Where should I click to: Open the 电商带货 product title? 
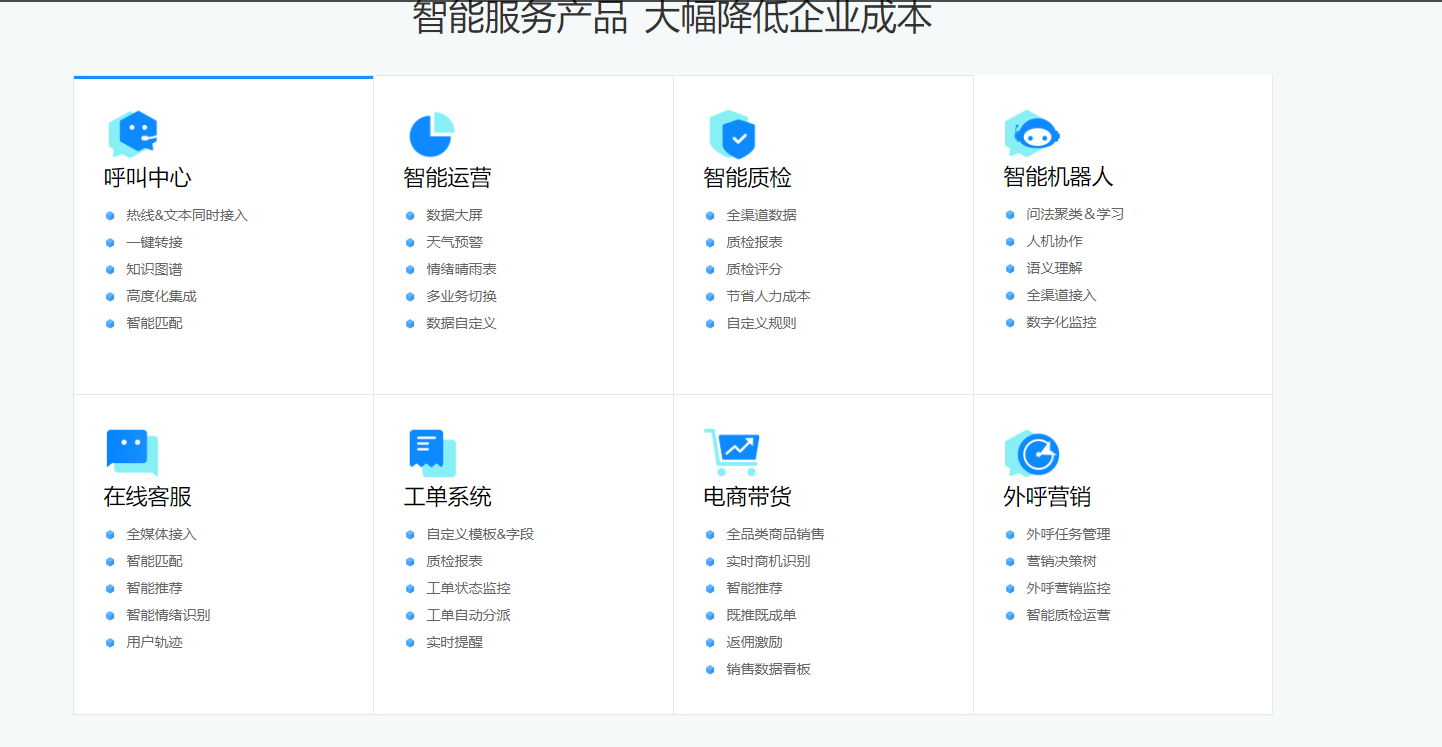[747, 497]
